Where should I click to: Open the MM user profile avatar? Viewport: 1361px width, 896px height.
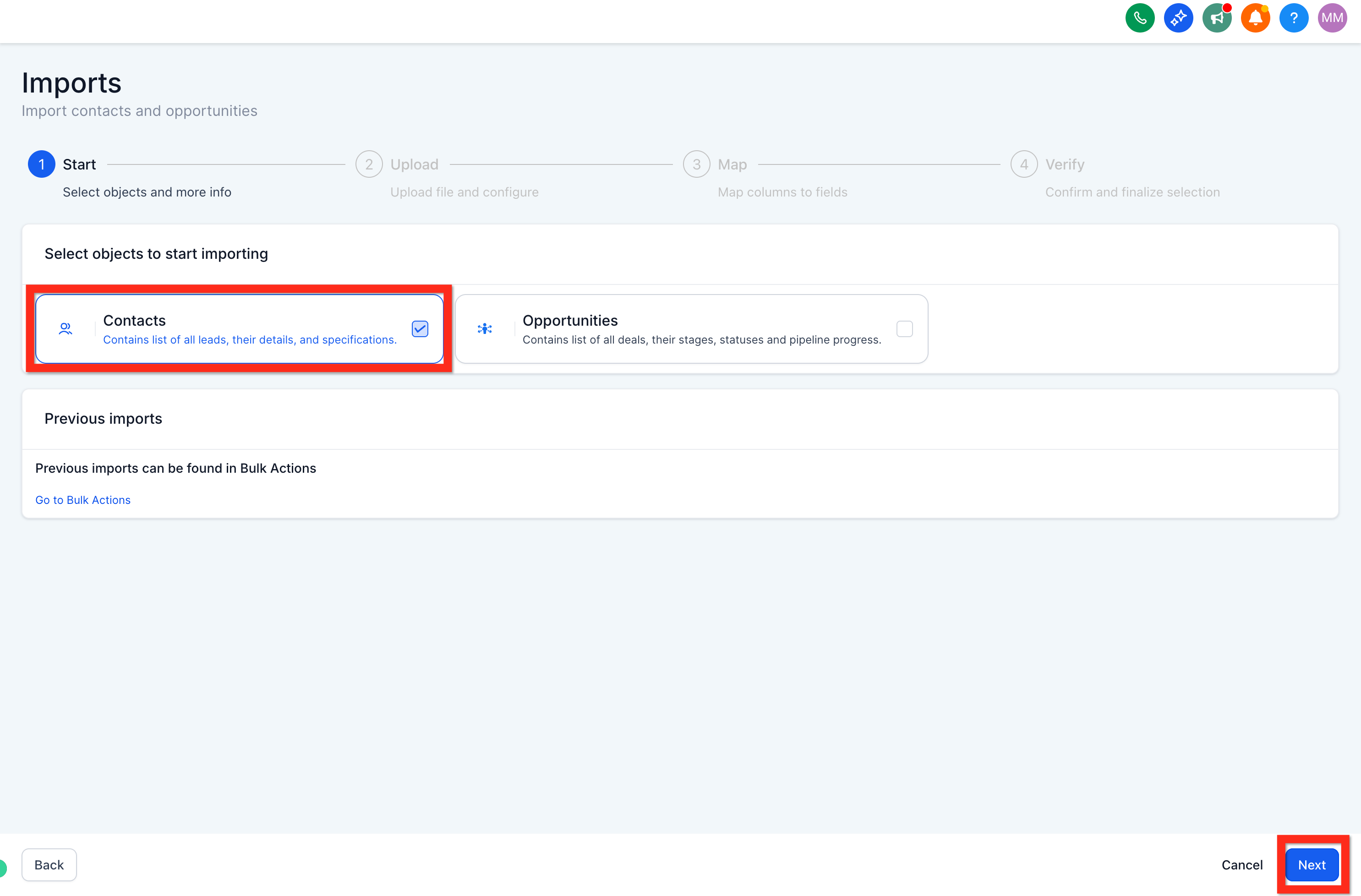pos(1332,18)
